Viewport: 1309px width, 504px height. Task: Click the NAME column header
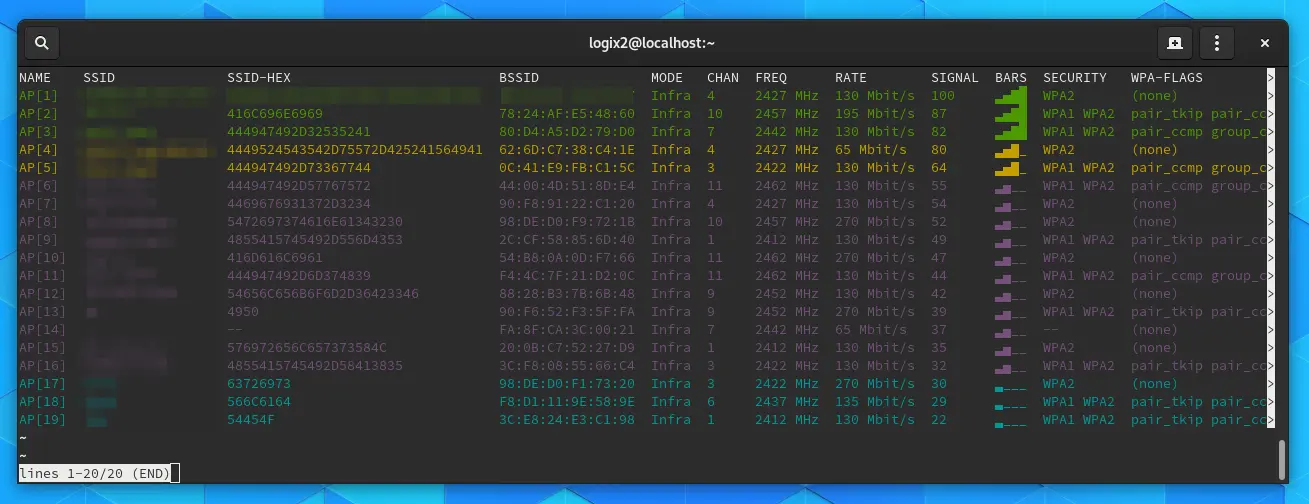[35, 78]
